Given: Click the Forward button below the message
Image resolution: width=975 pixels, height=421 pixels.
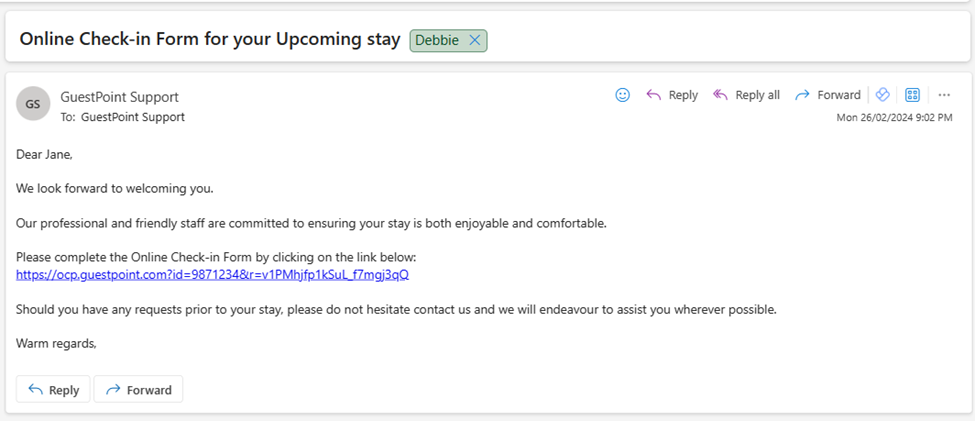Looking at the screenshot, I should point(138,389).
